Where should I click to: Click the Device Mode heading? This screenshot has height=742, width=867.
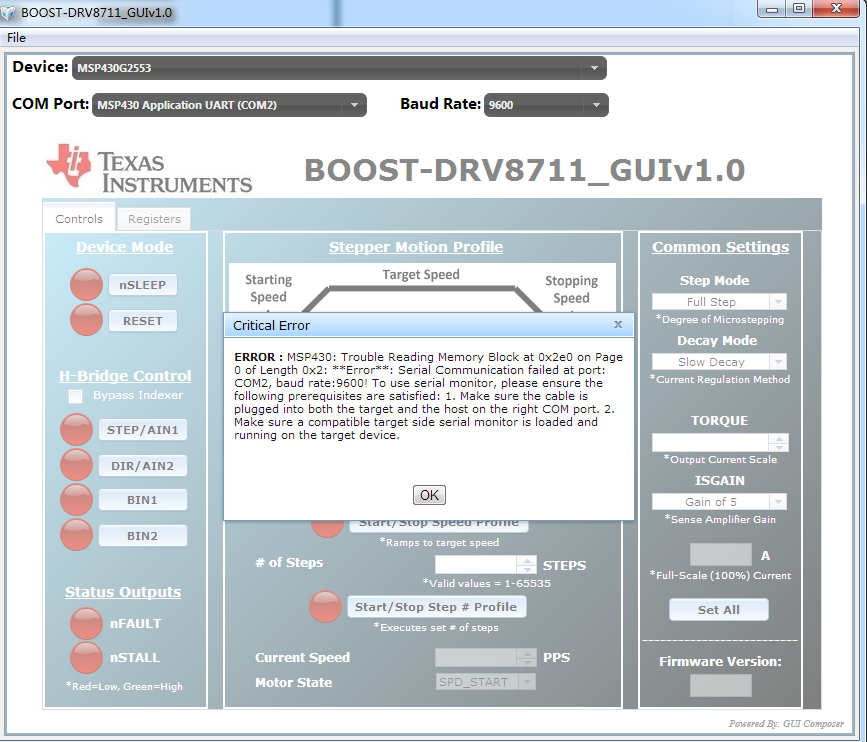click(124, 247)
